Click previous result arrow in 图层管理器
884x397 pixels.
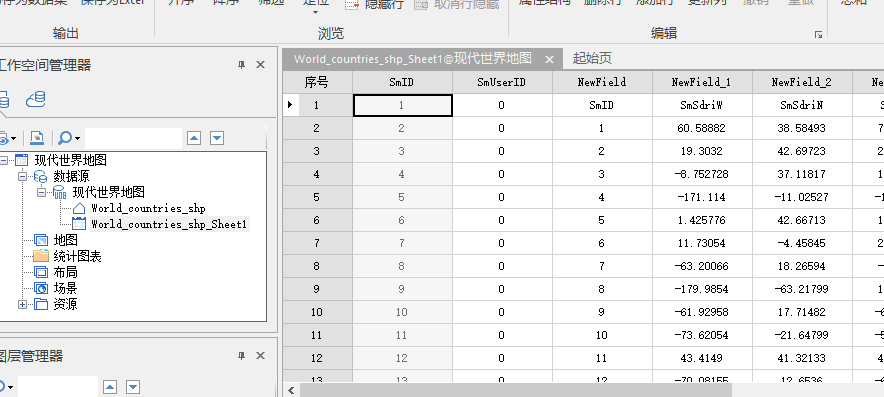[110, 387]
